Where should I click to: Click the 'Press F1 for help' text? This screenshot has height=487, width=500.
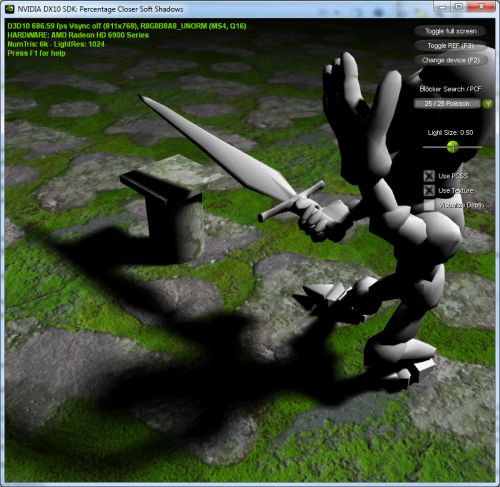pyautogui.click(x=36, y=53)
